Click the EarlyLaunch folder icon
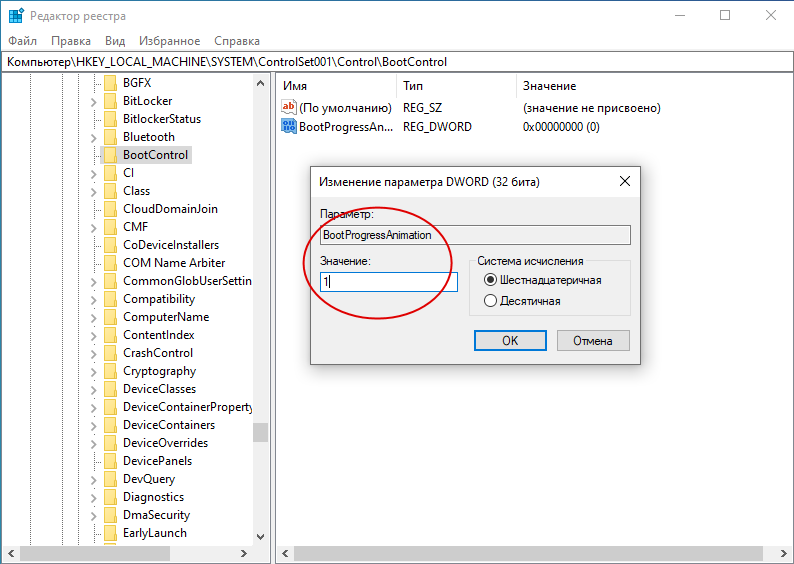 click(x=110, y=533)
